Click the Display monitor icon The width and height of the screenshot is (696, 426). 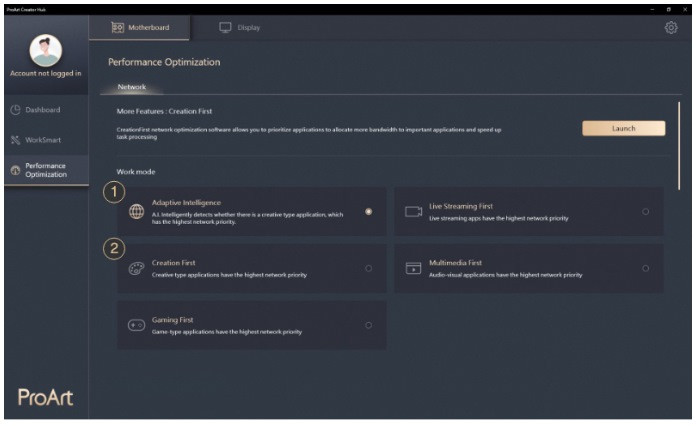click(225, 28)
